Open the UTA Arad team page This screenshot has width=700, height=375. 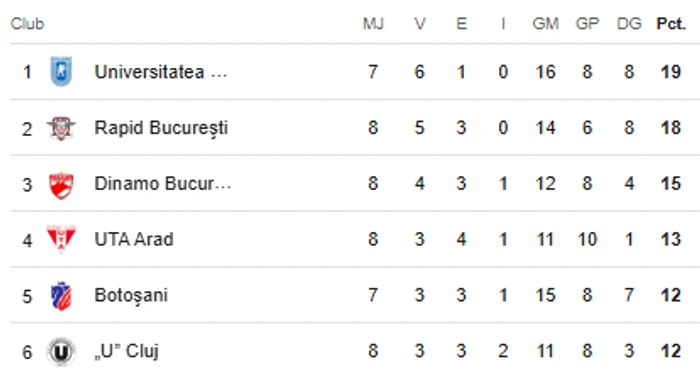134,239
